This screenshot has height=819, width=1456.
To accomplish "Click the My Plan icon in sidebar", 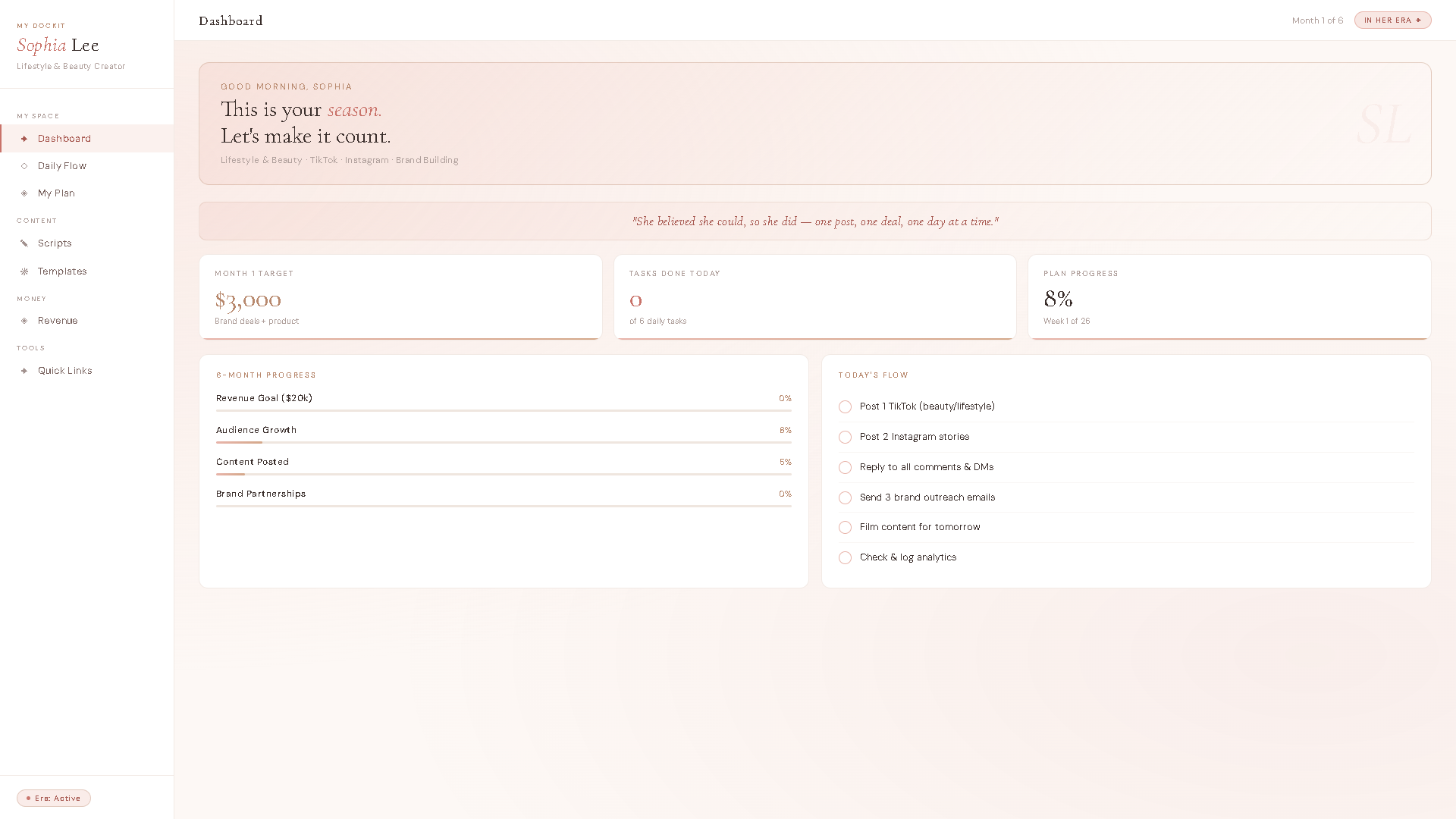I will [24, 193].
